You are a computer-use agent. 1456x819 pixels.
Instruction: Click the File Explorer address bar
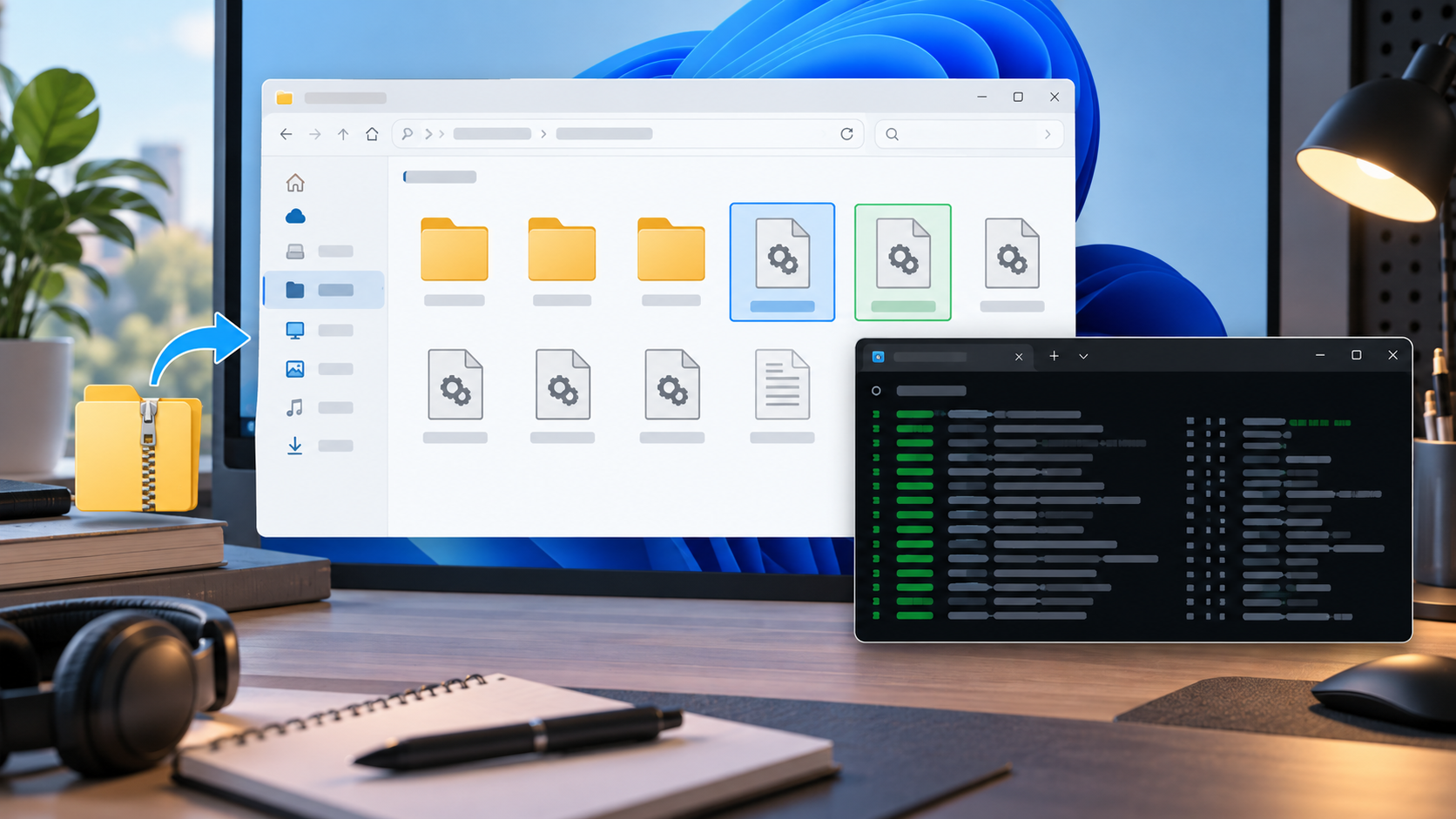627,134
